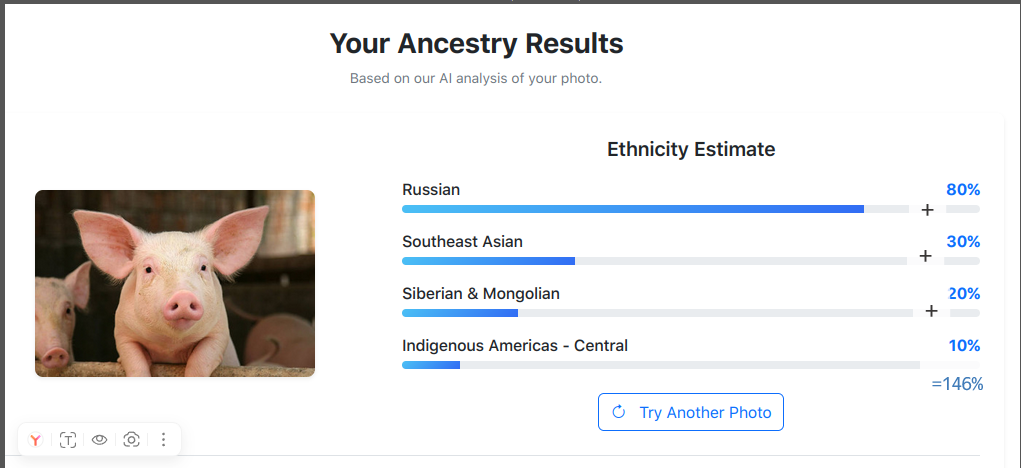This screenshot has width=1021, height=468.
Task: Click the plus sign on the Russian row
Action: [x=927, y=210]
